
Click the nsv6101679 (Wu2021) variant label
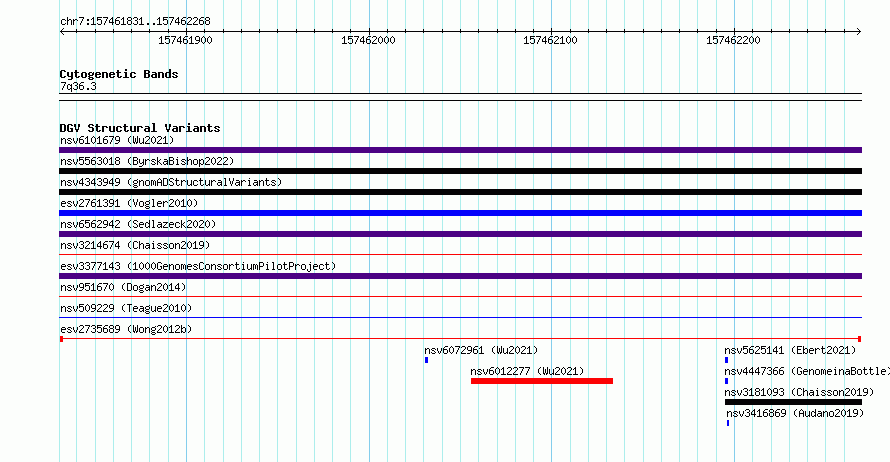117,140
